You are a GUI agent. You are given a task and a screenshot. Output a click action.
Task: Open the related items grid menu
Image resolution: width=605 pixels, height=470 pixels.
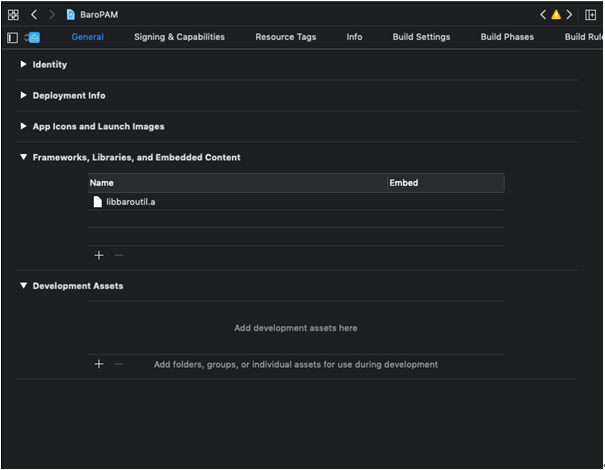click(x=13, y=15)
